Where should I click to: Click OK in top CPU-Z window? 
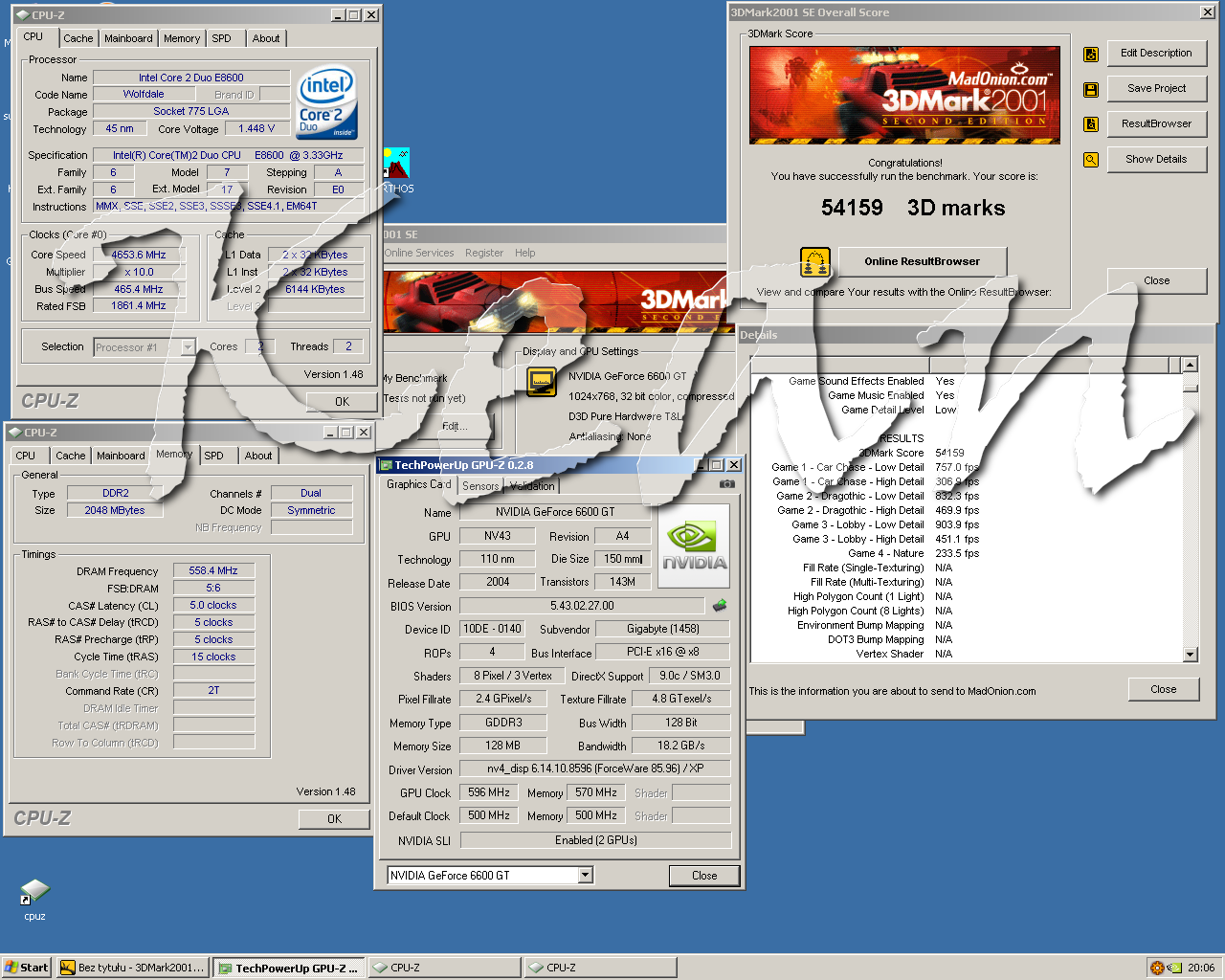tap(342, 402)
